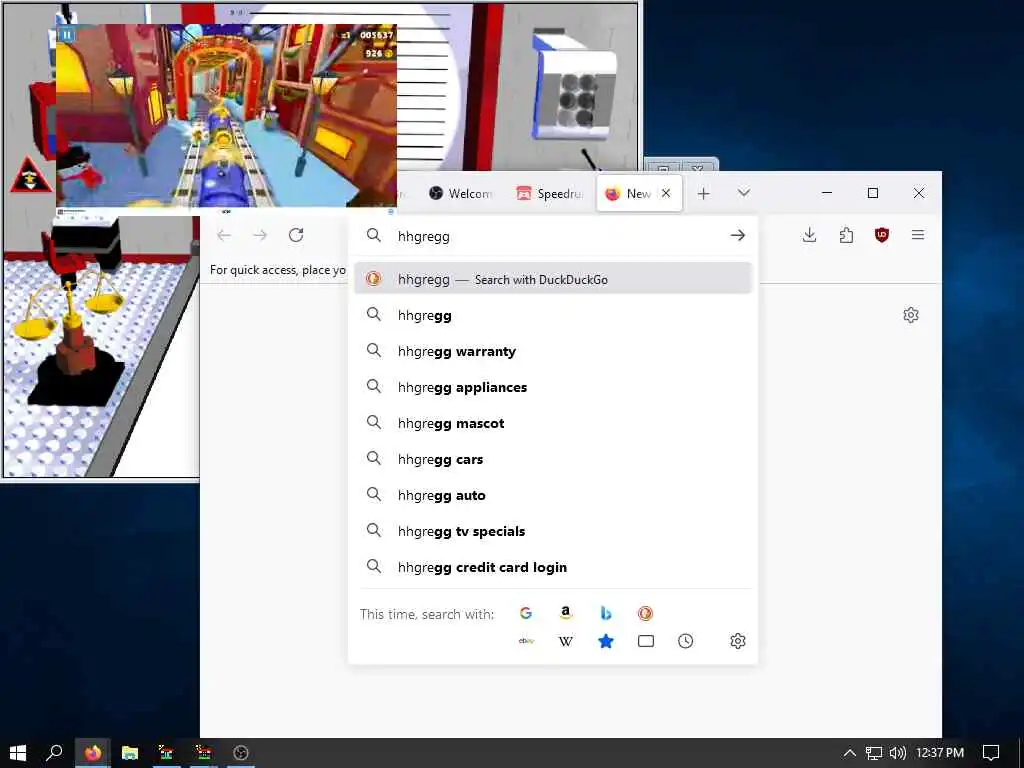The image size is (1024, 768).
Task: Open the network status tray icon
Action: click(x=873, y=753)
